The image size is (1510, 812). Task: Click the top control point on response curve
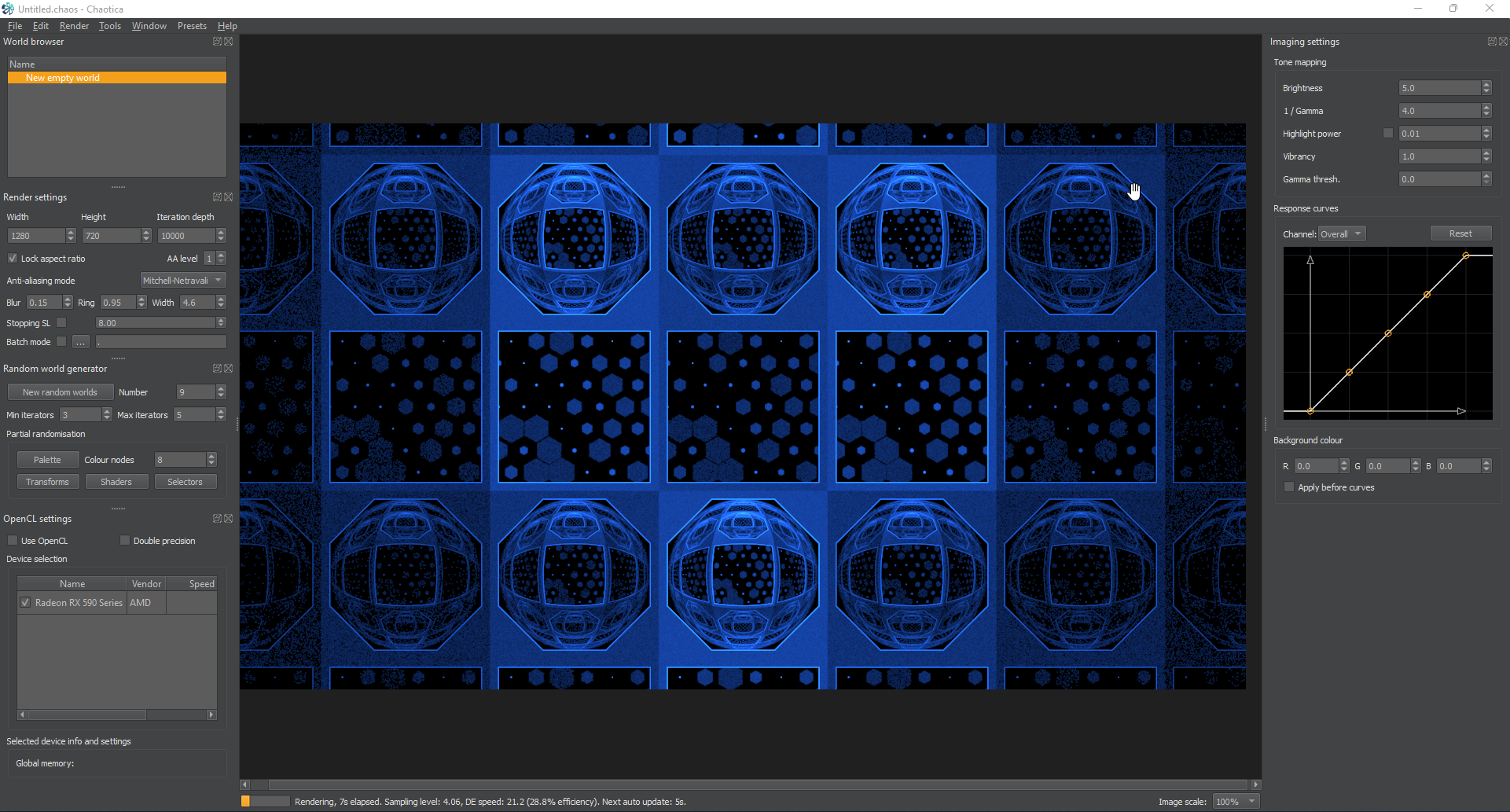pyautogui.click(x=1466, y=256)
